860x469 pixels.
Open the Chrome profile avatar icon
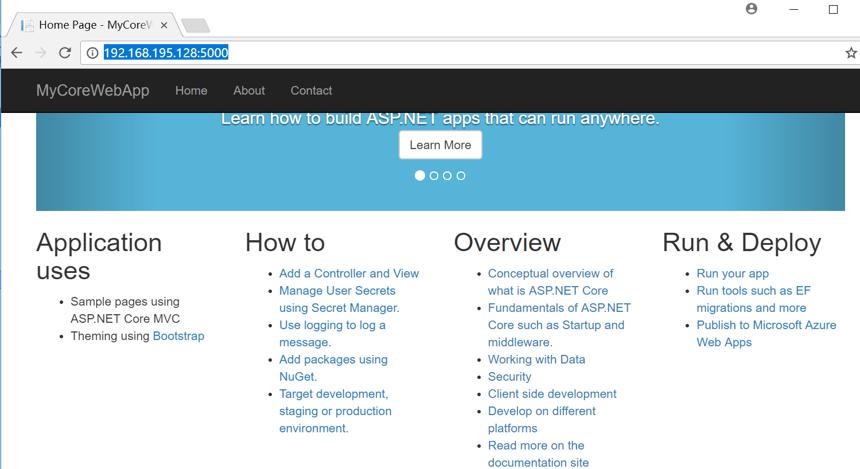pyautogui.click(x=751, y=9)
